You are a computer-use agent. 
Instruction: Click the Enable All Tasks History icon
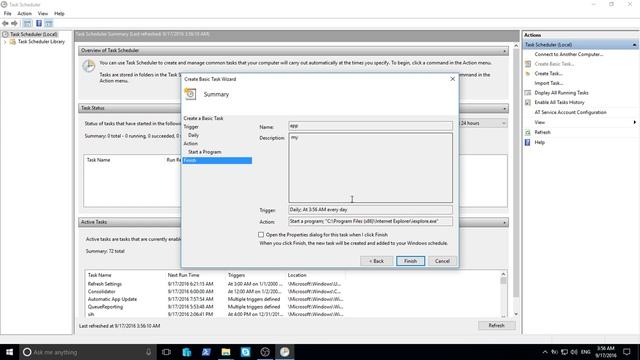coord(528,102)
